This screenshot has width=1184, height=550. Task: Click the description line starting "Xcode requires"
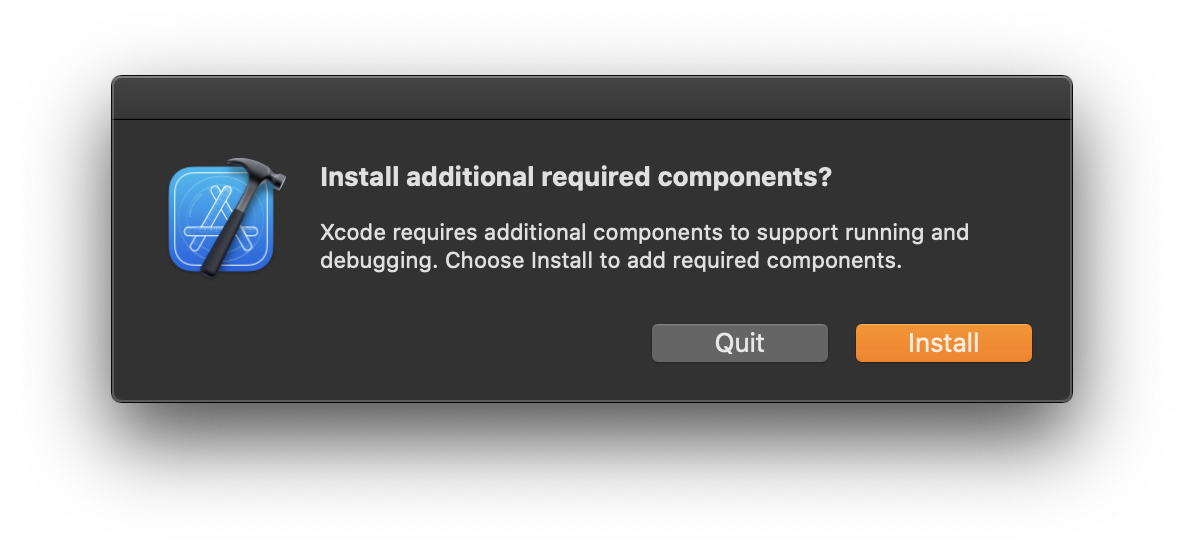pyautogui.click(x=644, y=233)
